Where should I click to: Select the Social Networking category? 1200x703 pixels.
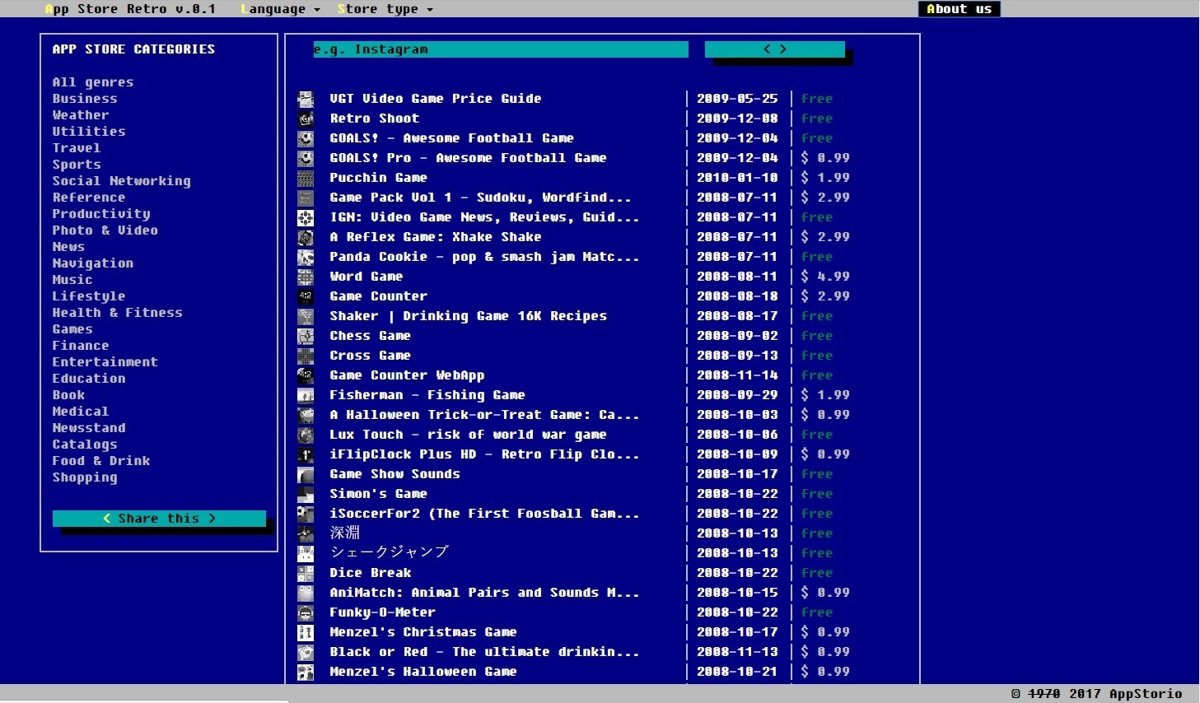click(x=121, y=181)
